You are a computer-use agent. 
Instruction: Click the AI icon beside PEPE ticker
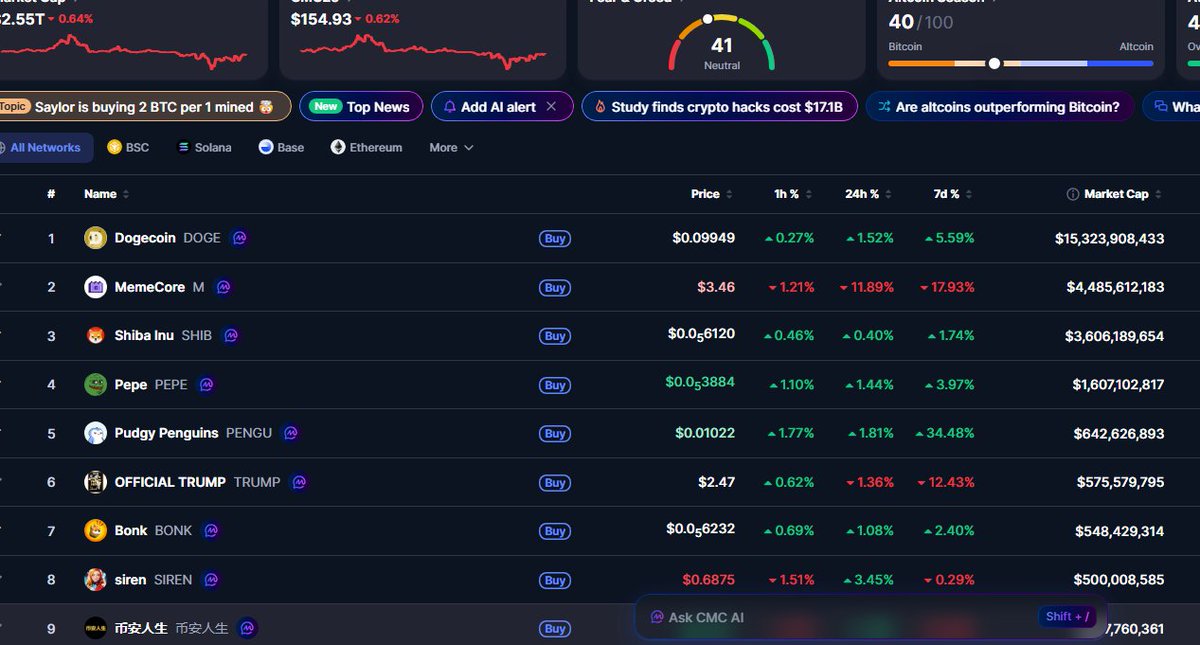(207, 385)
